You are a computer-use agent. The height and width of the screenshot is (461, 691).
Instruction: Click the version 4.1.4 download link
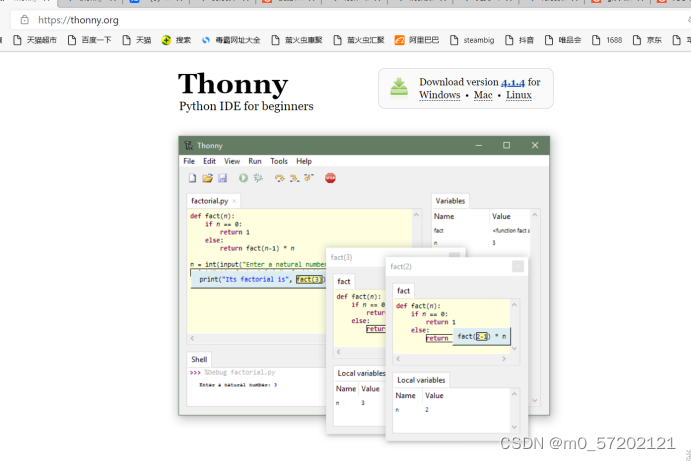click(513, 82)
